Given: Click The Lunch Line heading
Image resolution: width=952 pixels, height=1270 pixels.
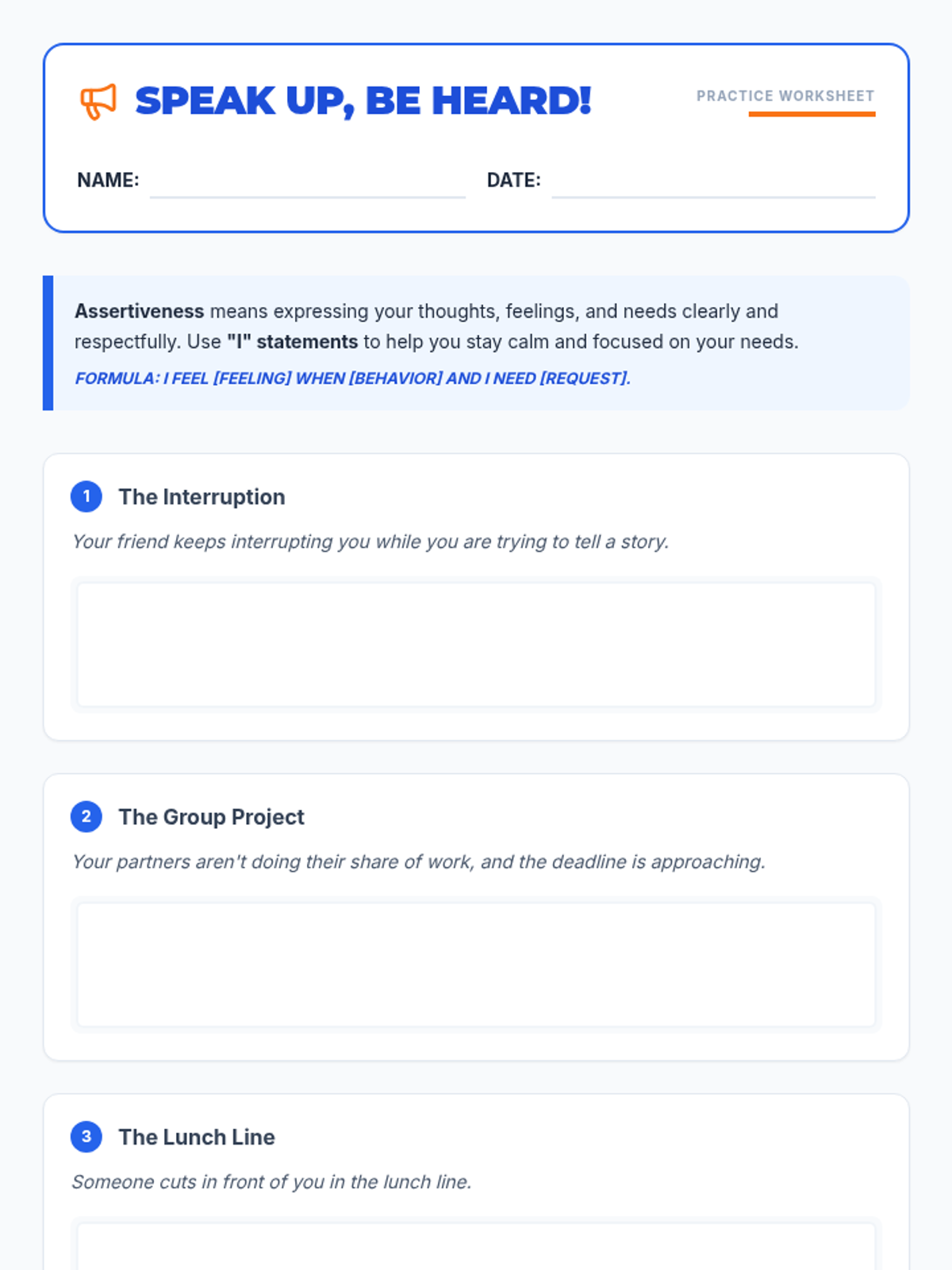Looking at the screenshot, I should click(197, 1137).
